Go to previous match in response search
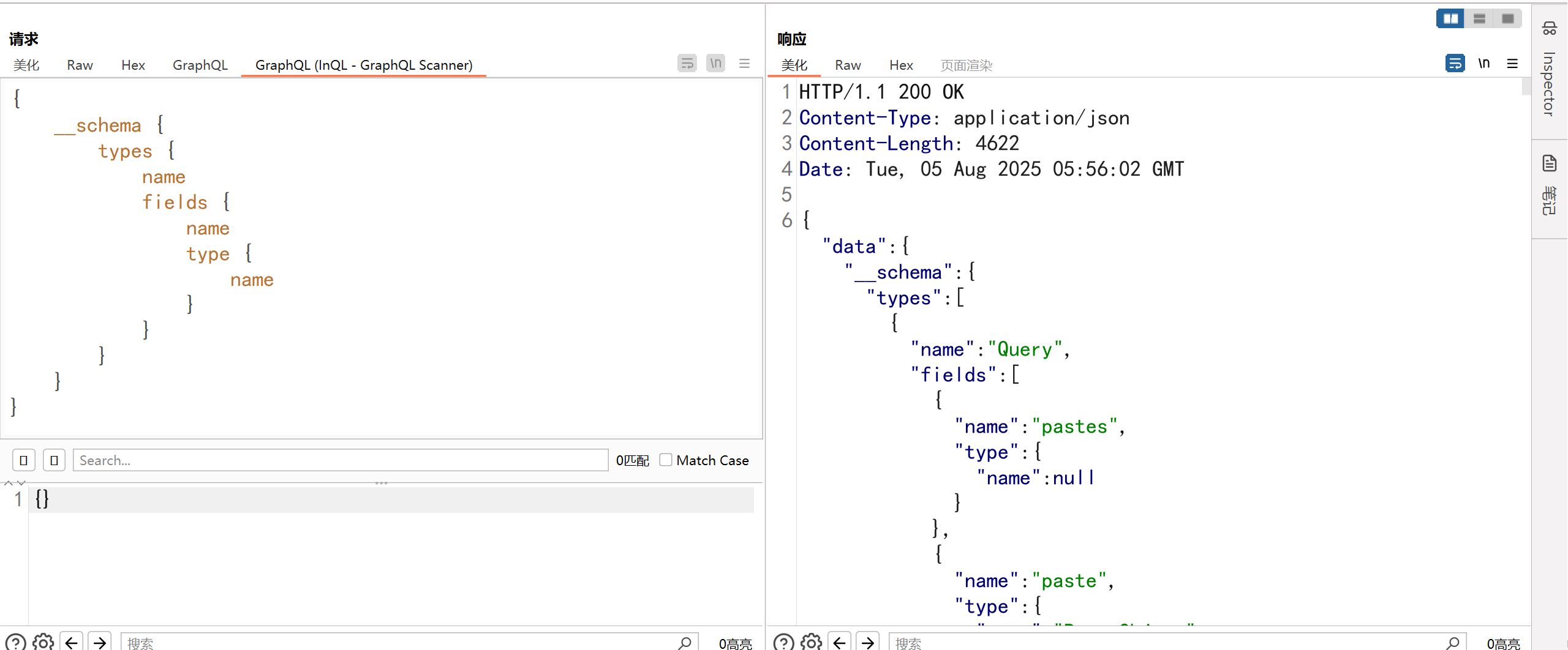The height and width of the screenshot is (650, 1568). coord(839,642)
